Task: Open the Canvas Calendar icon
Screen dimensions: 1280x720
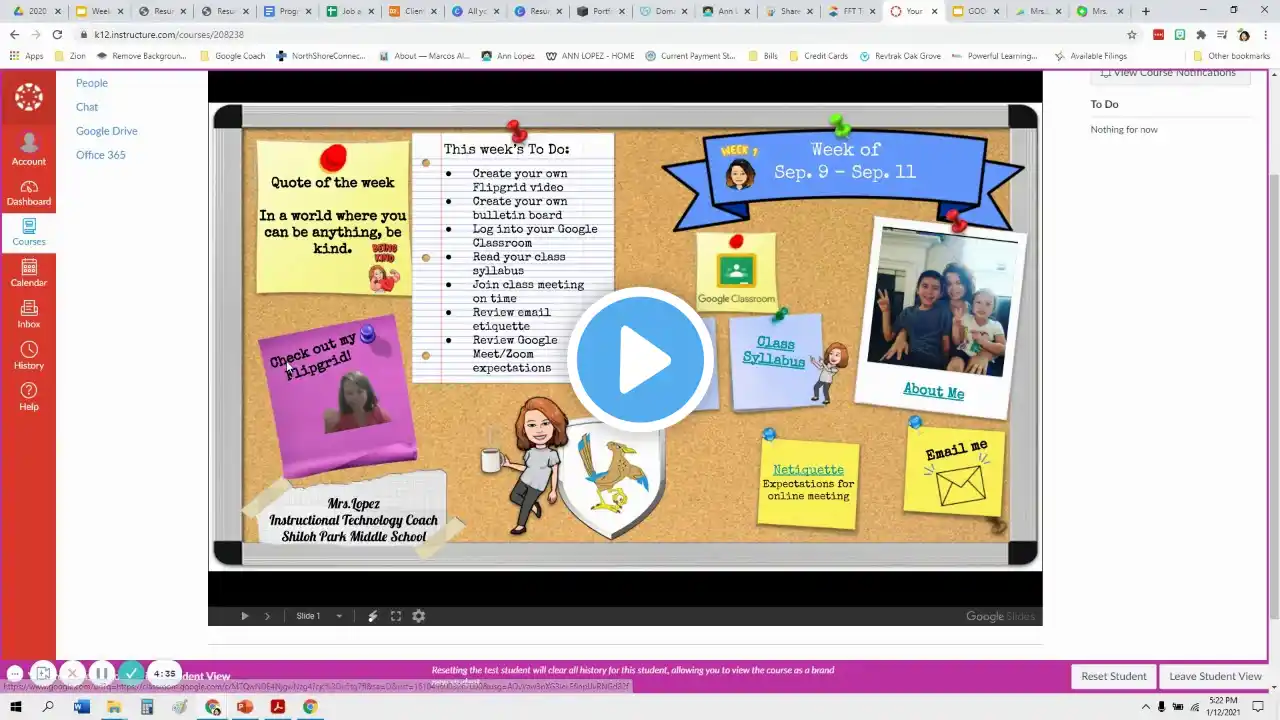Action: click(28, 273)
